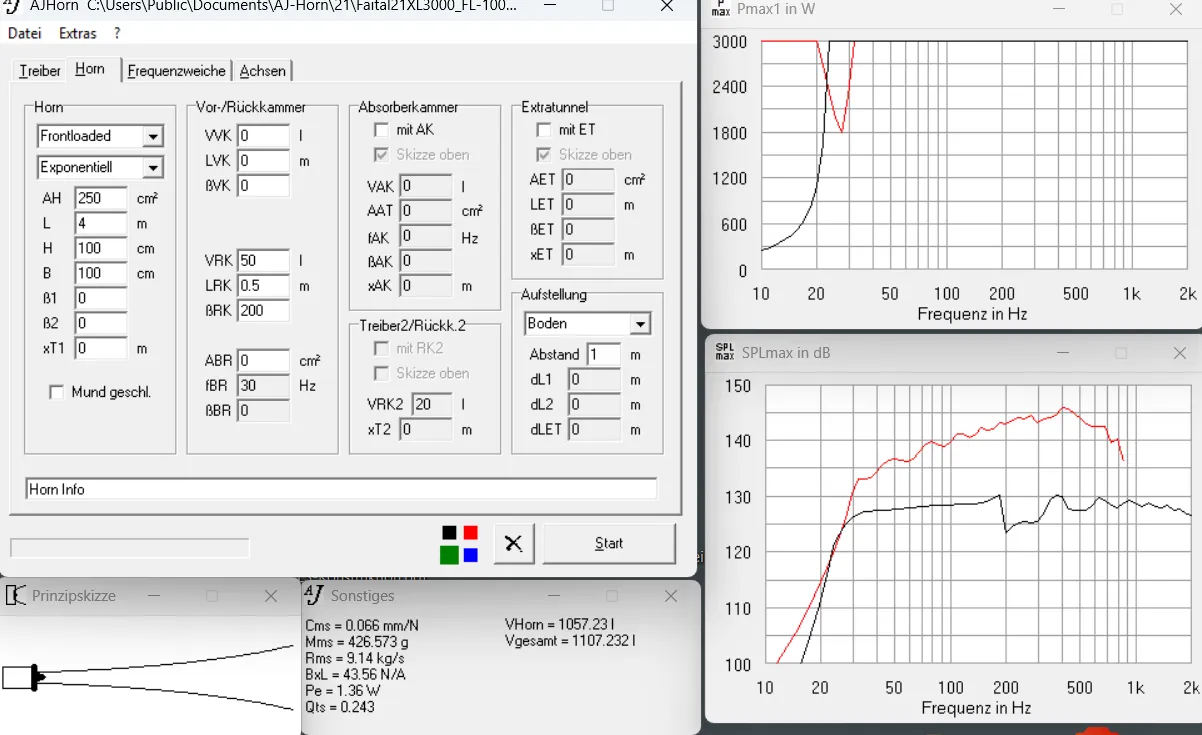Select the blue color square
This screenshot has height=735, width=1202.
470,554
